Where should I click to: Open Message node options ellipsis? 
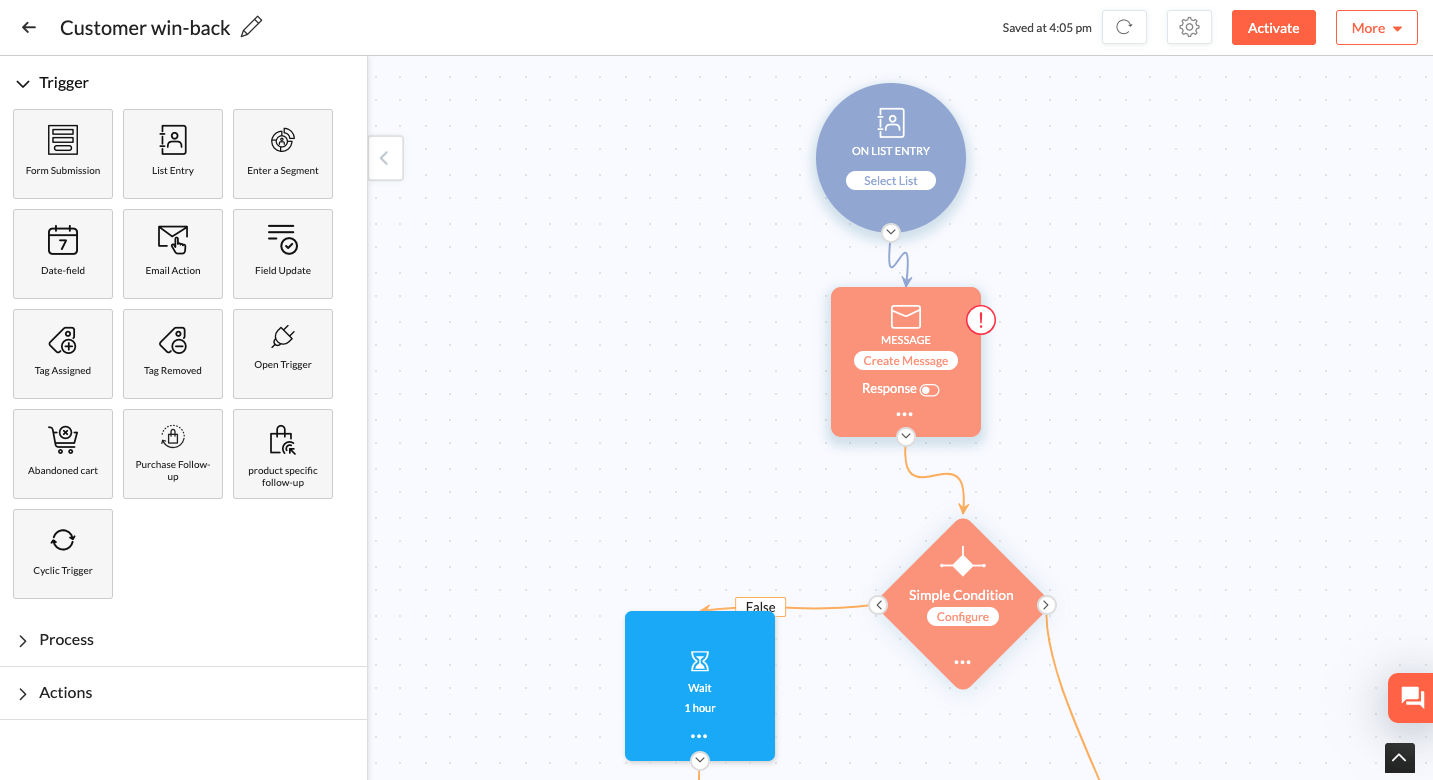coord(905,414)
